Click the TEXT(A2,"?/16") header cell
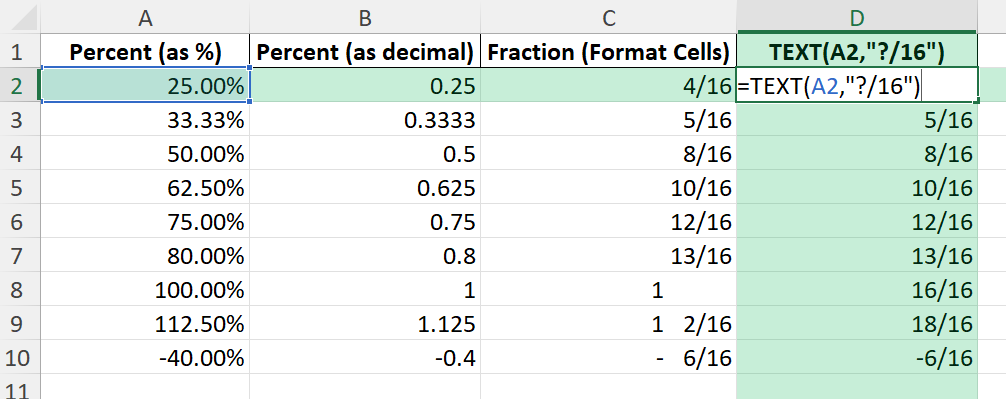 pos(857,51)
